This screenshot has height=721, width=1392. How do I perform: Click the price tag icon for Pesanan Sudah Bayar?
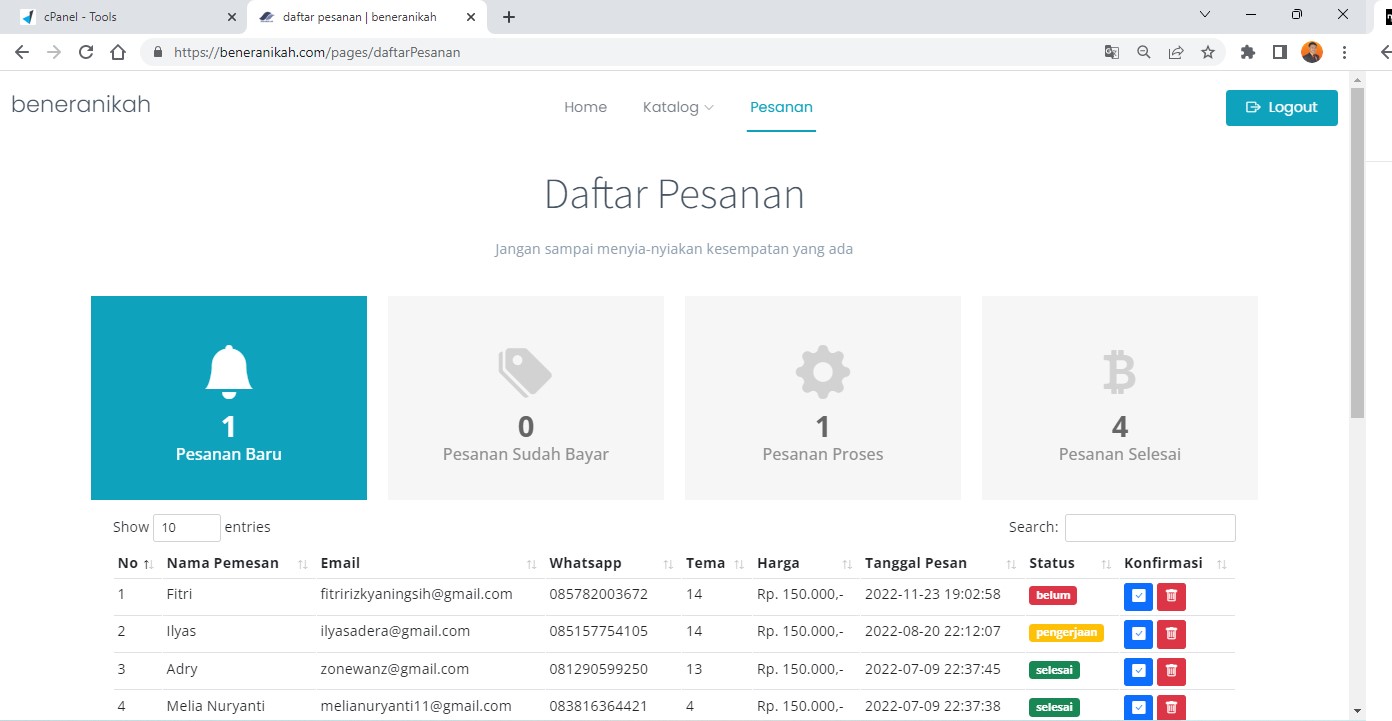(x=525, y=372)
